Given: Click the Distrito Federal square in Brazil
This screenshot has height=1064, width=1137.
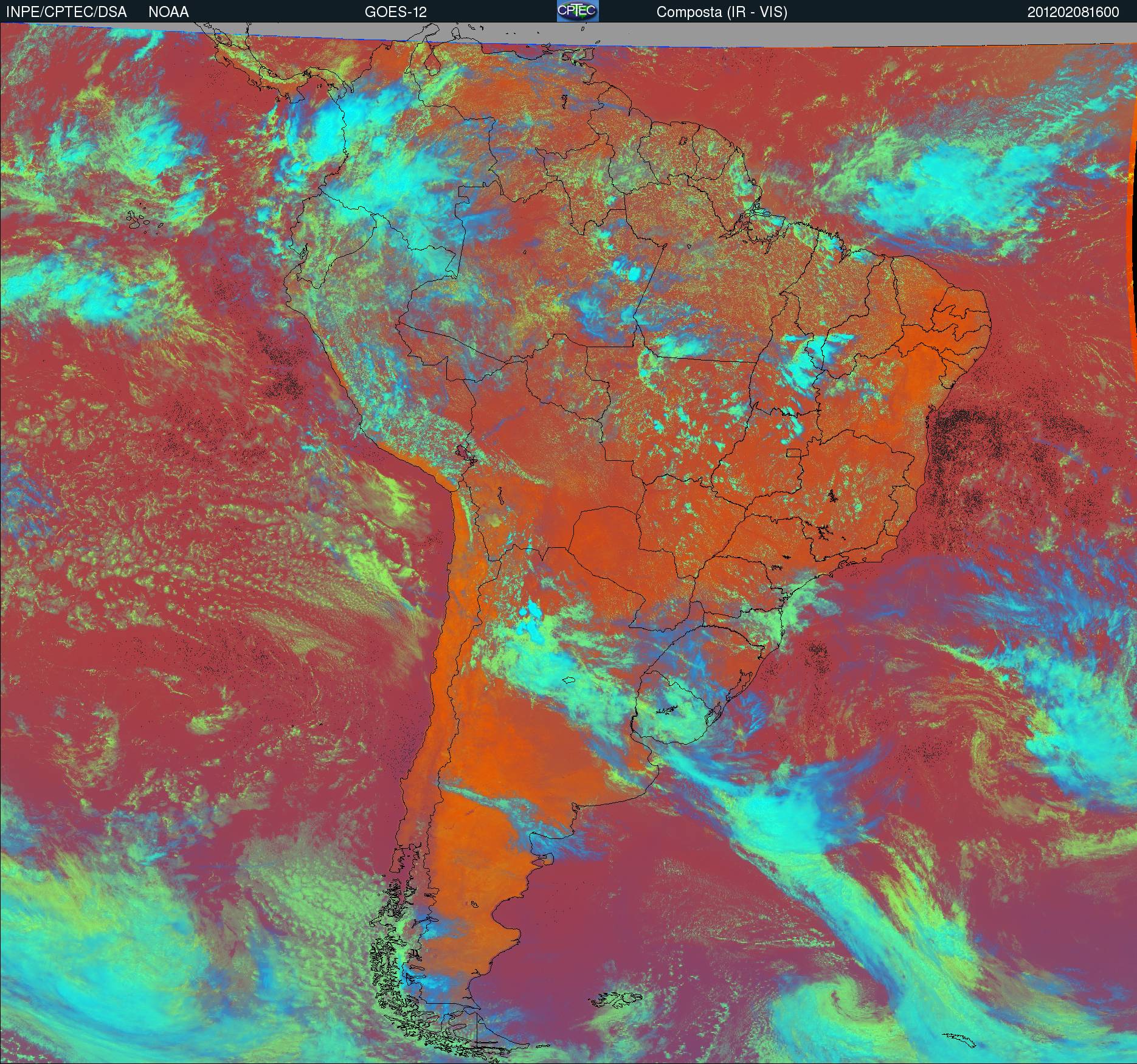Looking at the screenshot, I should point(793,452).
